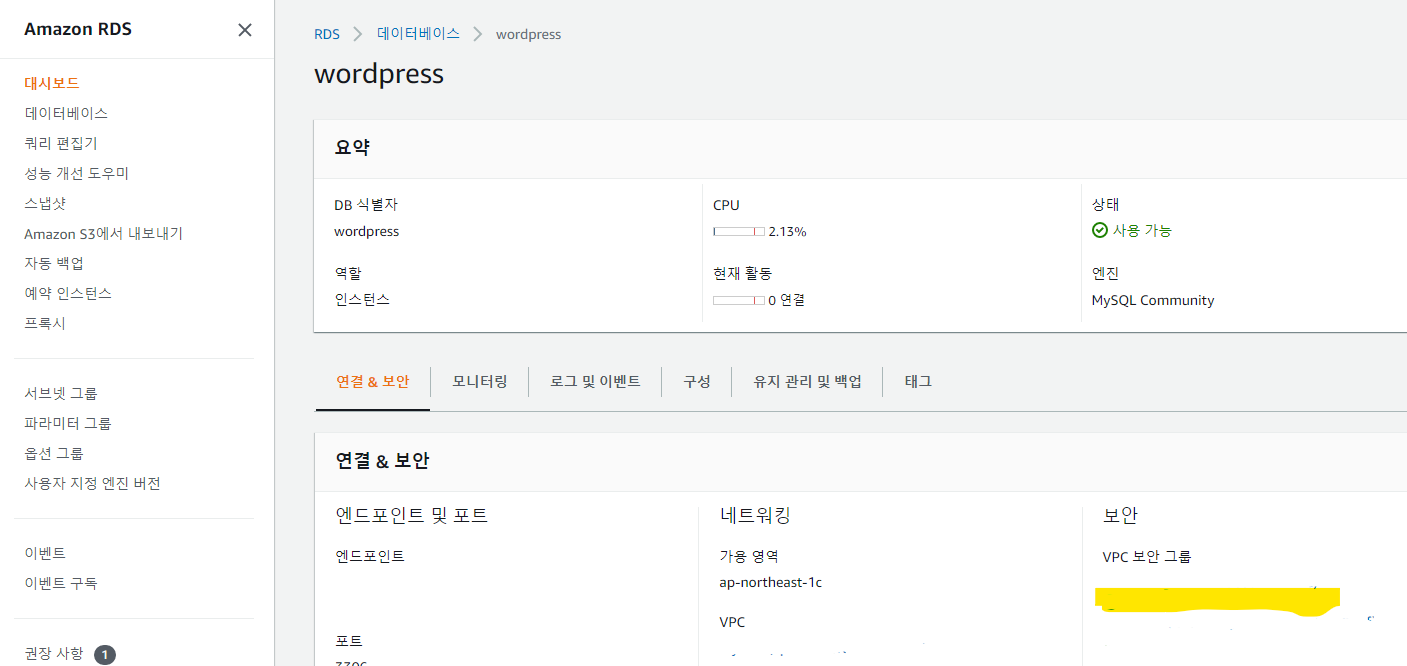Go to 예약 인스턴스 page
The width and height of the screenshot is (1407, 666).
click(68, 293)
